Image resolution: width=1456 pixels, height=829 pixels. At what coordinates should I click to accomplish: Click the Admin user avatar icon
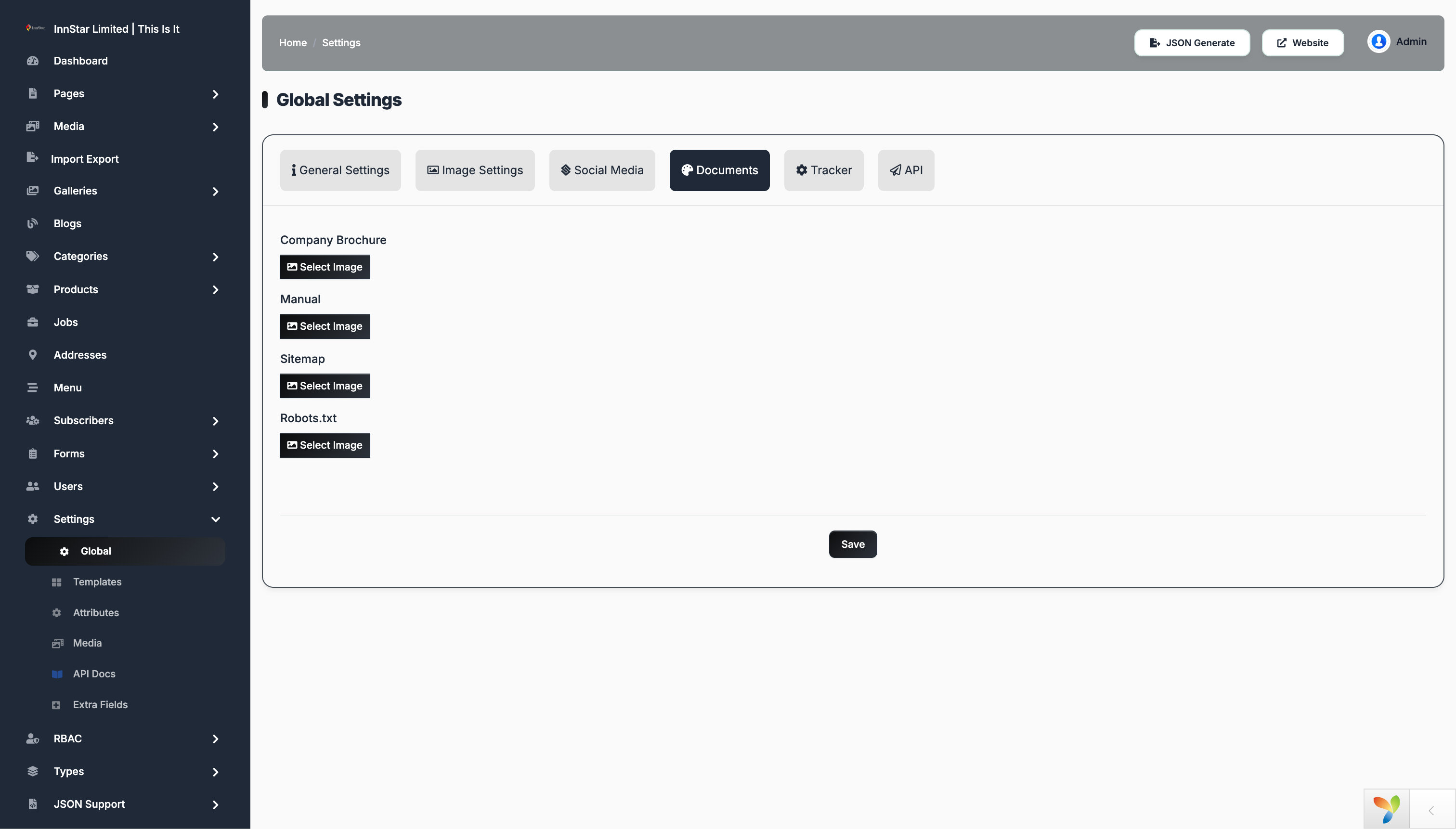pos(1378,41)
